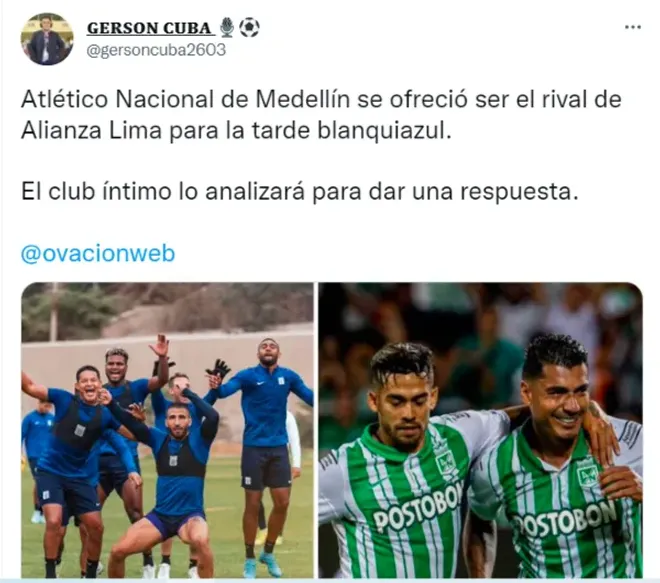Click the microphone emoji beside the name
660x583 pixels.
(227, 27)
